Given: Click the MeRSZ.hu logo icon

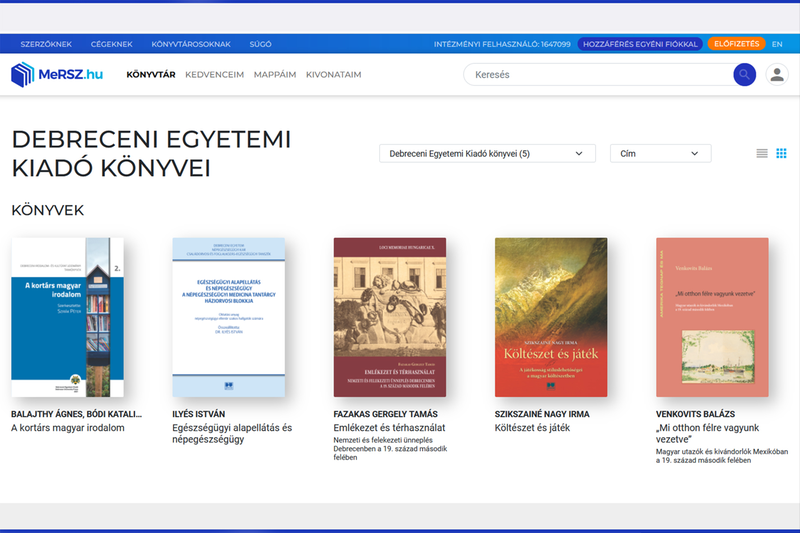Looking at the screenshot, I should (23, 75).
